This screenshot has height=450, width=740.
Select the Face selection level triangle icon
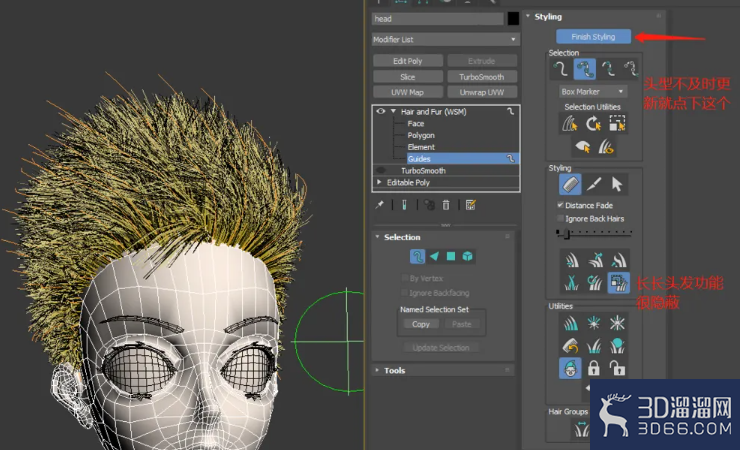tap(434, 256)
